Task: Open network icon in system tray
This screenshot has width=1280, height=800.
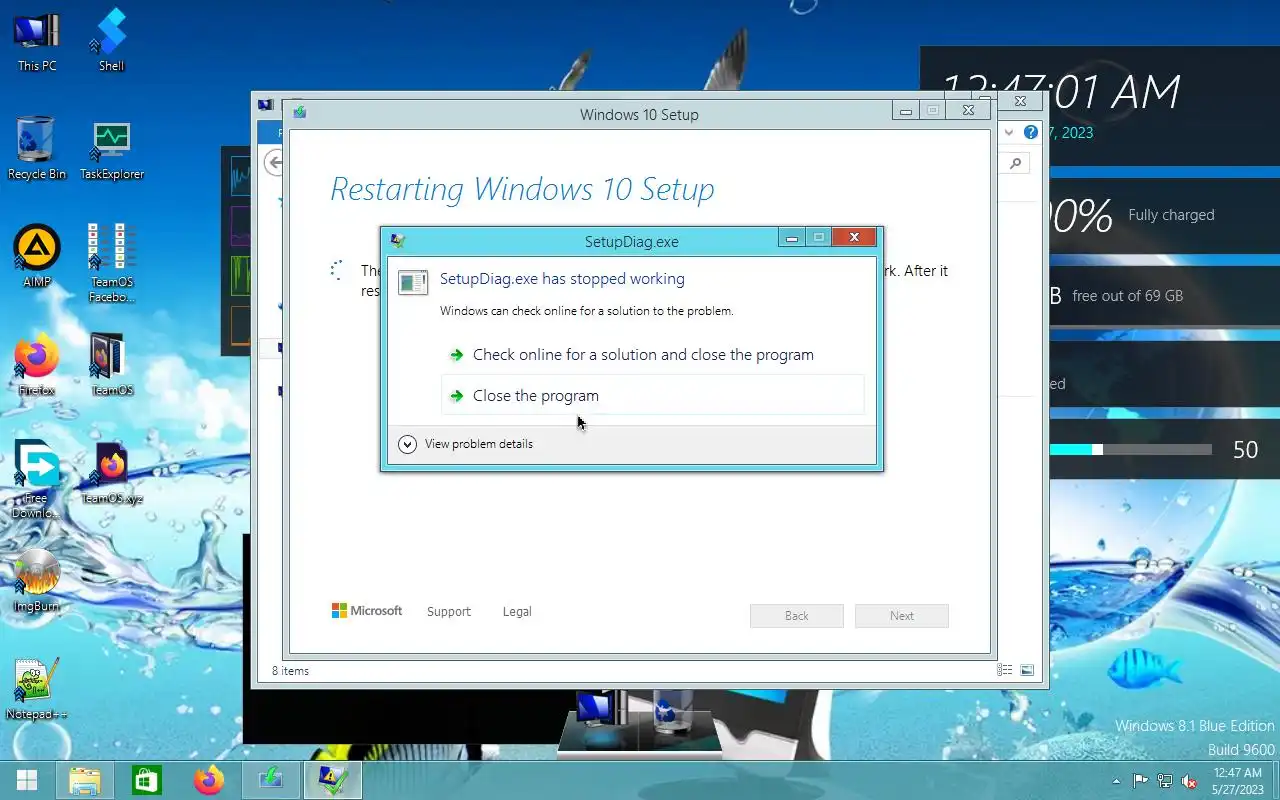Action: (x=1165, y=781)
